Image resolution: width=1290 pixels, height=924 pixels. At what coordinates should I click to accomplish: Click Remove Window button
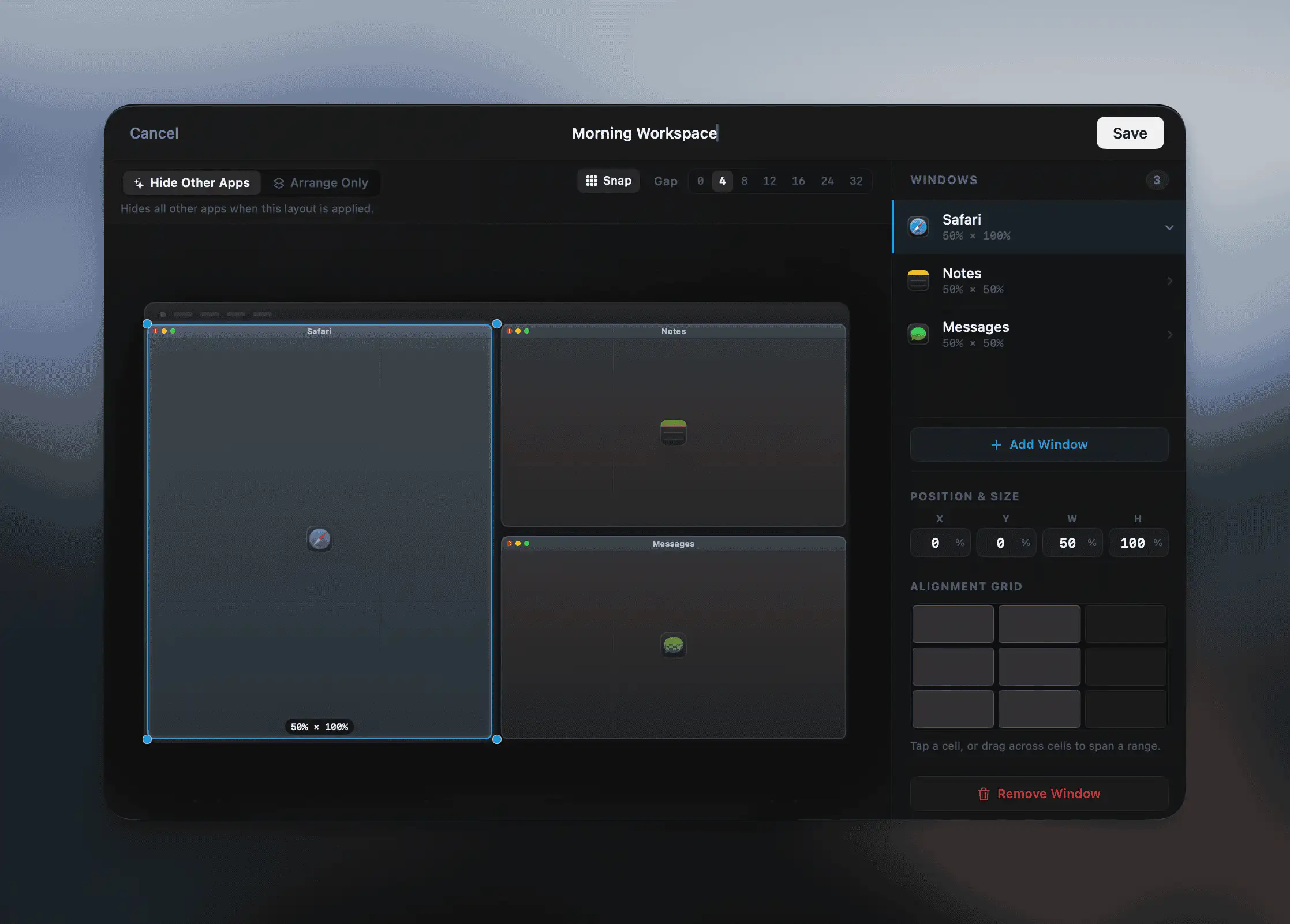point(1039,794)
